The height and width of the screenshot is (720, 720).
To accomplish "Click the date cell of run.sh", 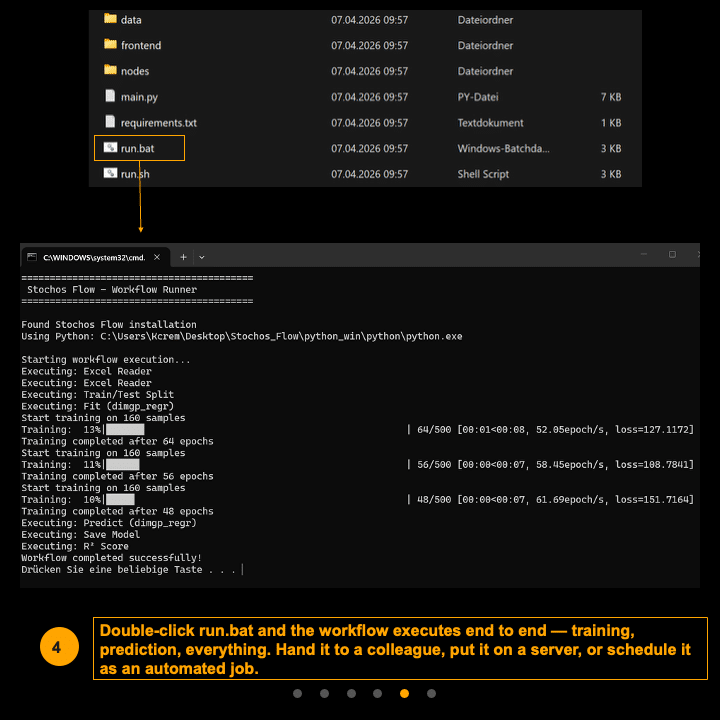I will 369,174.
